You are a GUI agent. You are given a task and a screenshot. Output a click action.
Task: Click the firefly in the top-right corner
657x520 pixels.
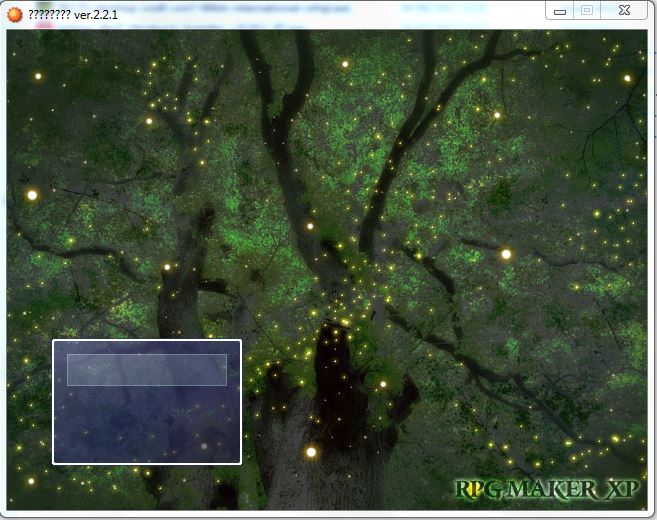coord(628,78)
